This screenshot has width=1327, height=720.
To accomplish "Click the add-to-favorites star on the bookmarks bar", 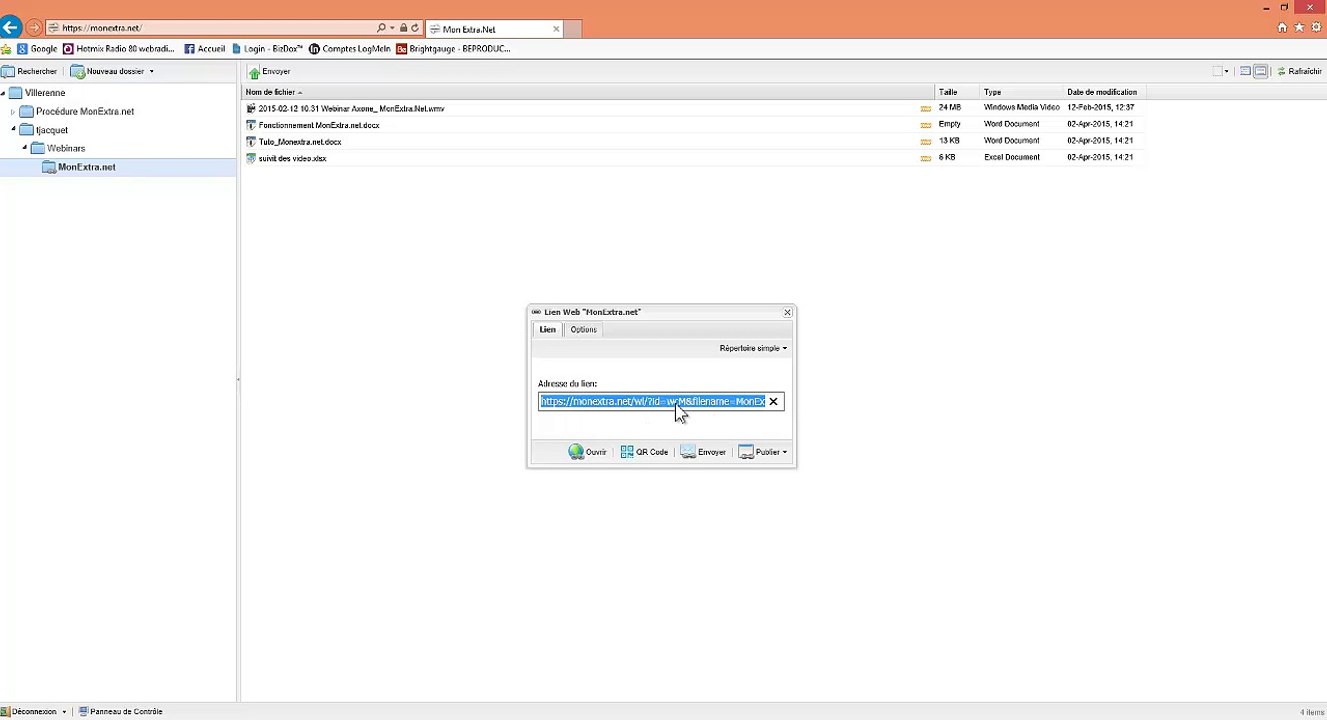I will 6,48.
